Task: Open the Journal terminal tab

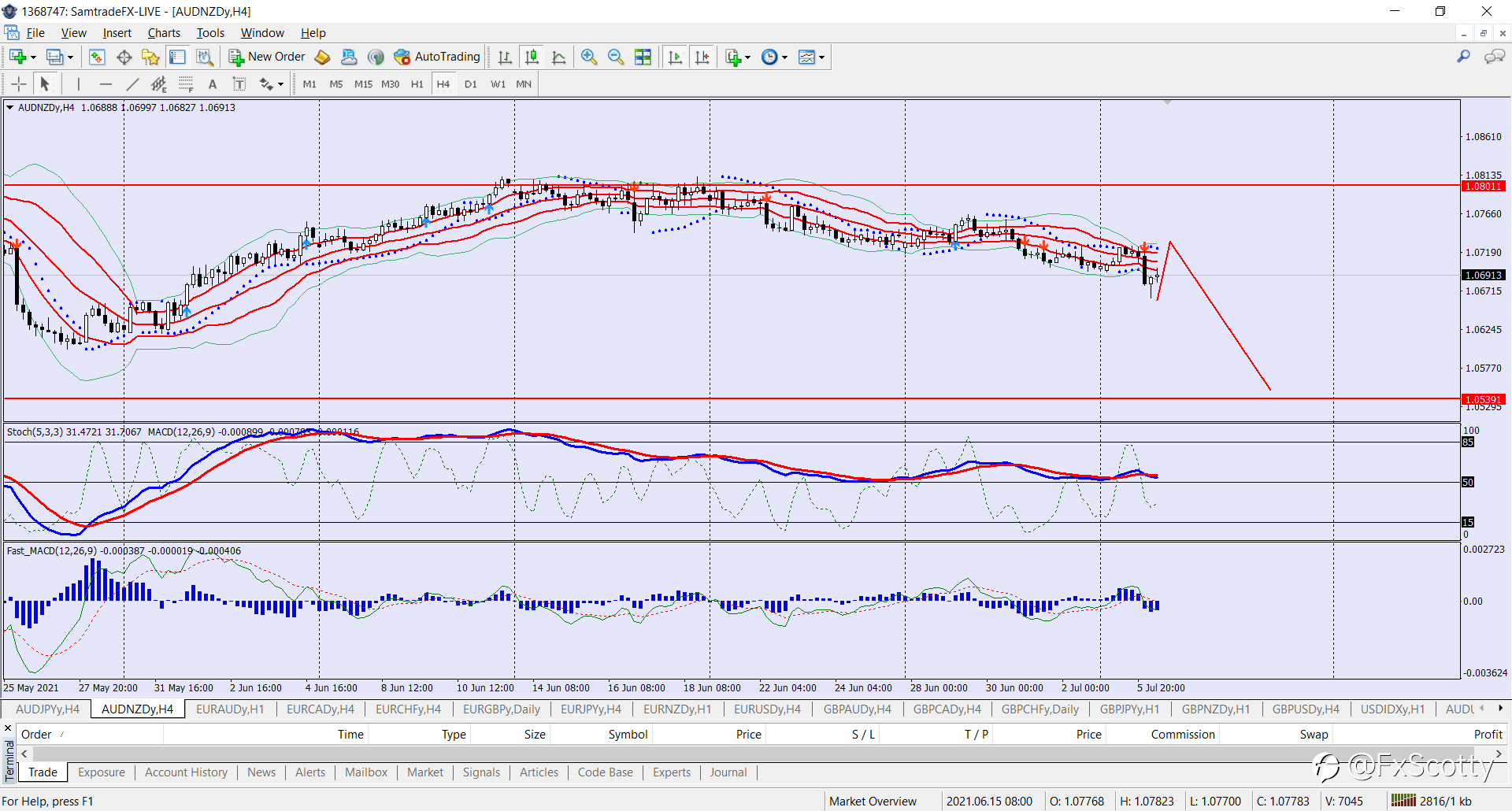Action: point(728,772)
